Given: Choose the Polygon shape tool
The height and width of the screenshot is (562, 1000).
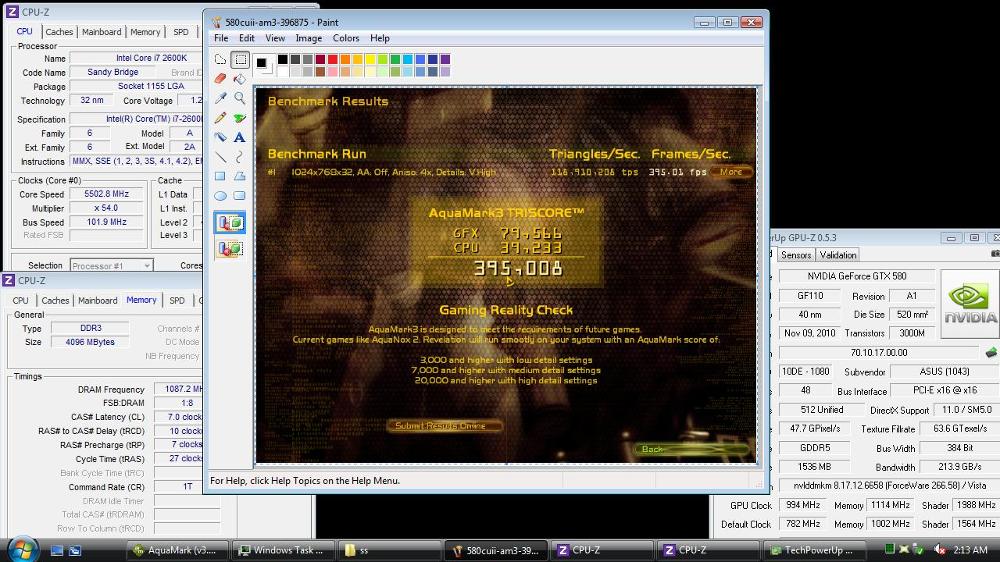Looking at the screenshot, I should [x=240, y=176].
